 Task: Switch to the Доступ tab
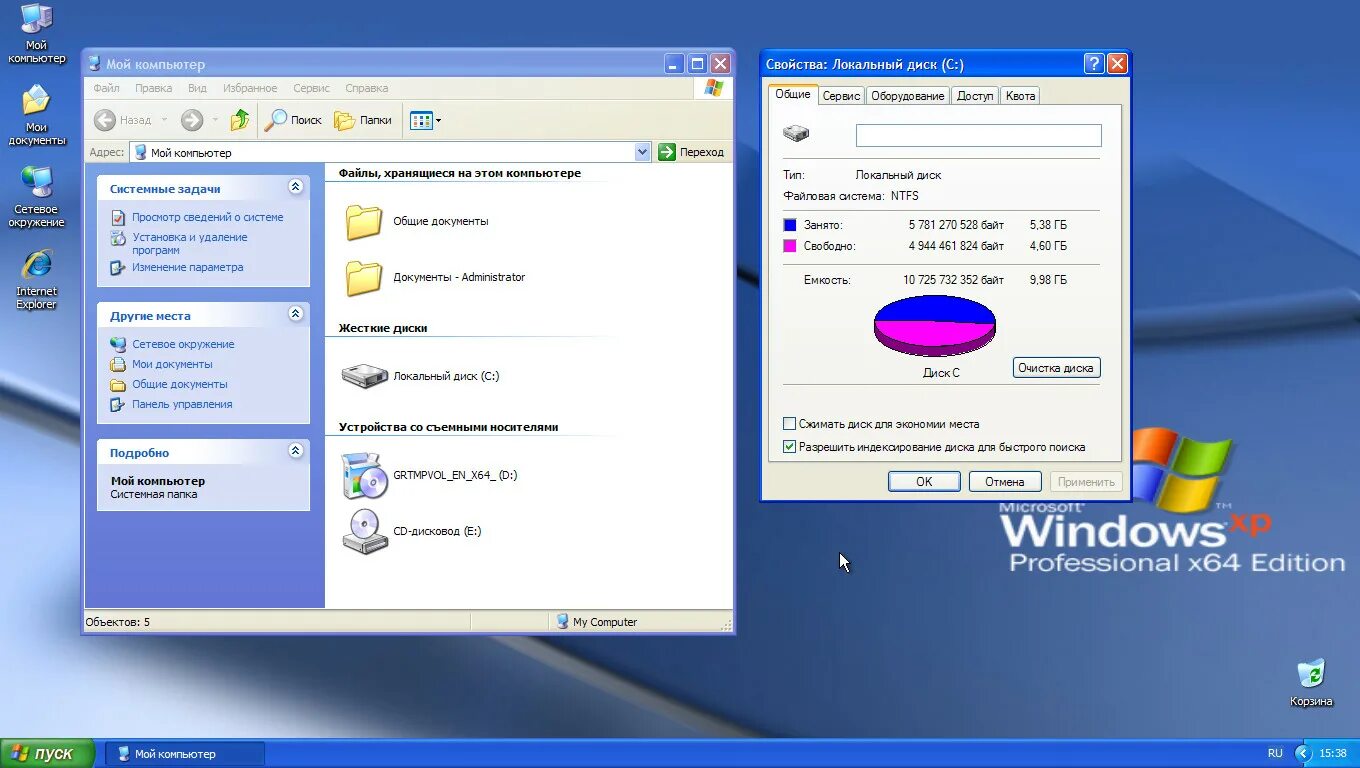(975, 96)
